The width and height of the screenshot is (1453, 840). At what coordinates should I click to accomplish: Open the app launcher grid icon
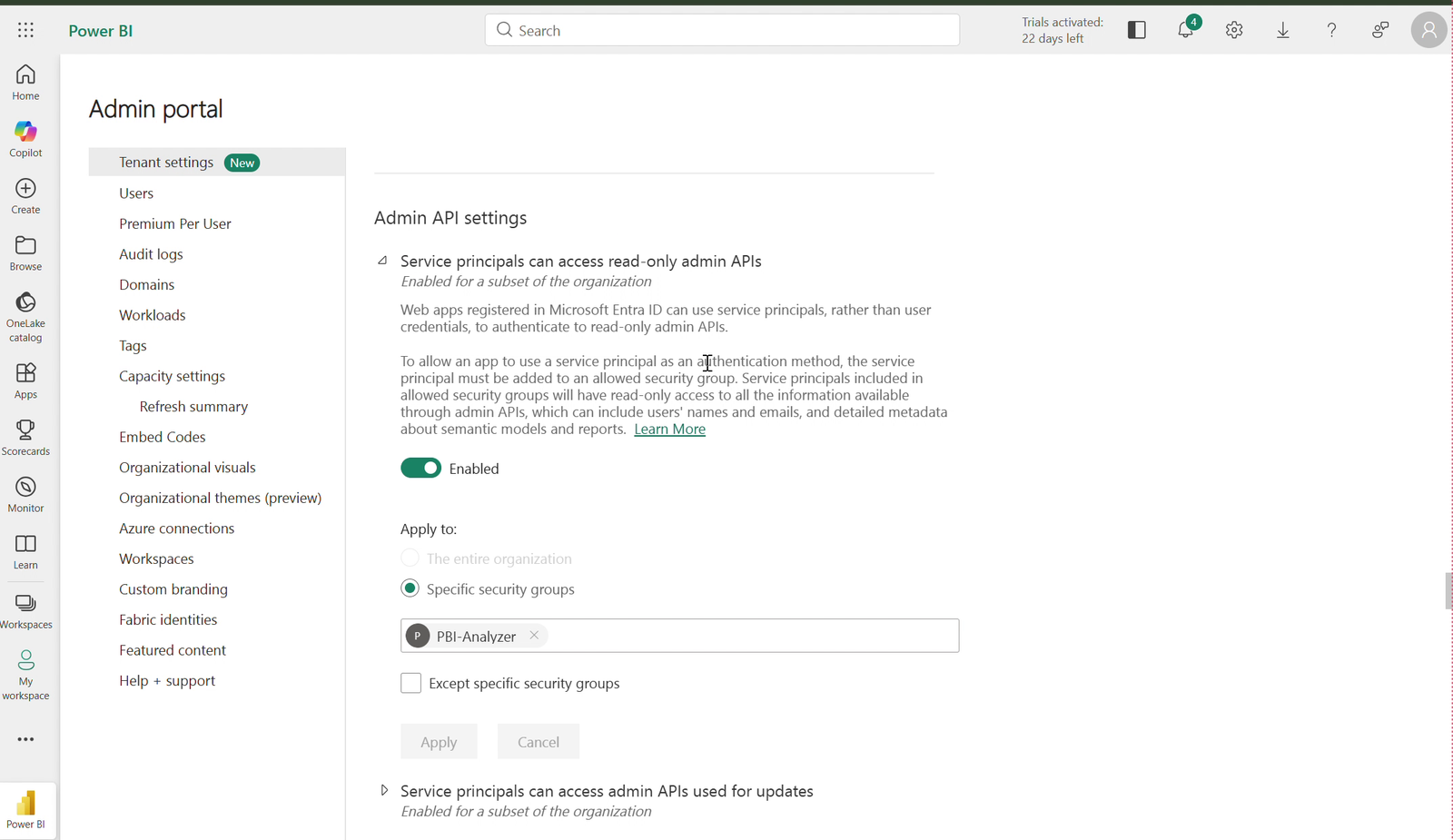pyautogui.click(x=25, y=30)
